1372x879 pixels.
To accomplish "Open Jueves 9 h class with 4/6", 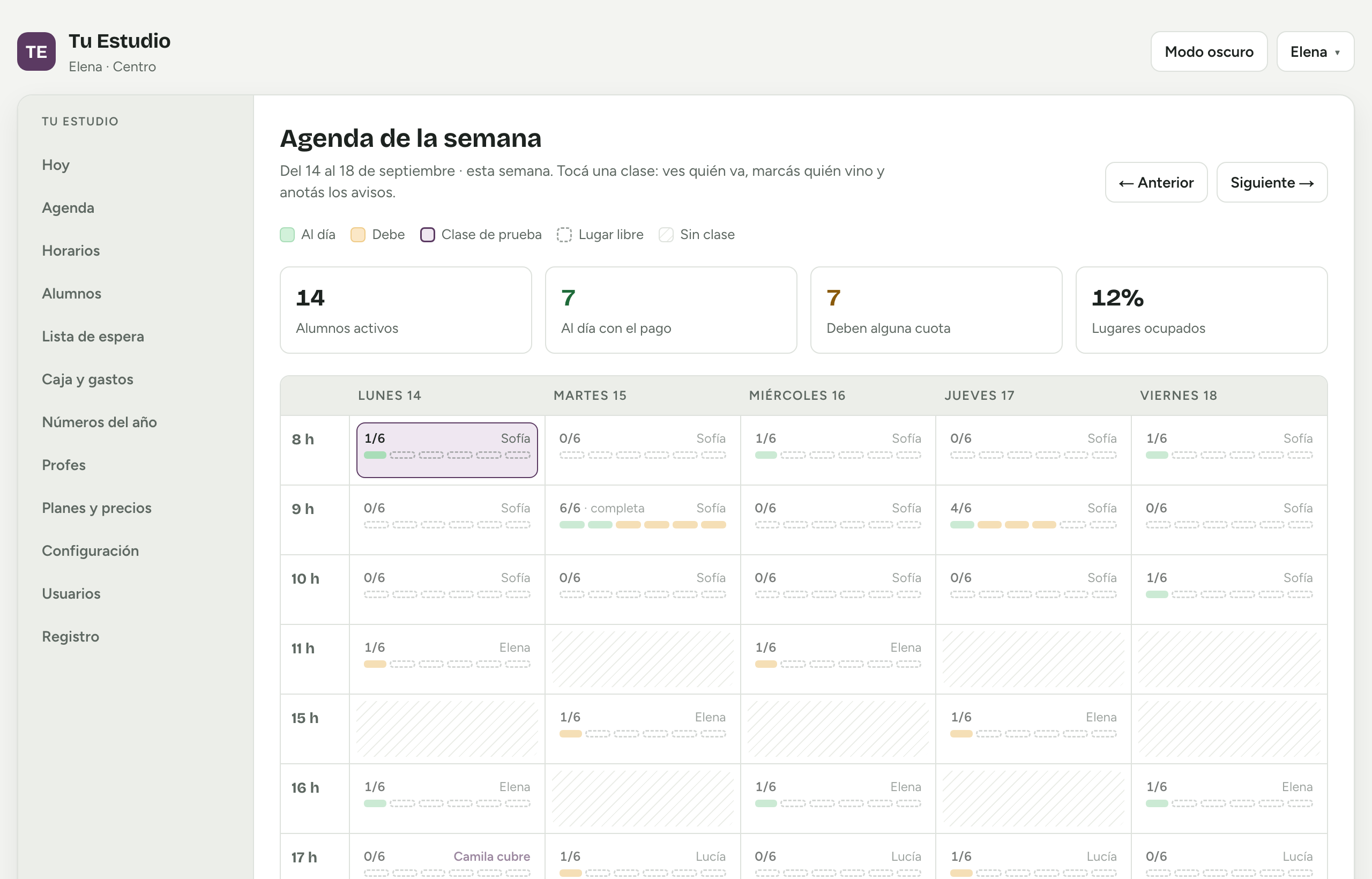I will (x=1033, y=519).
